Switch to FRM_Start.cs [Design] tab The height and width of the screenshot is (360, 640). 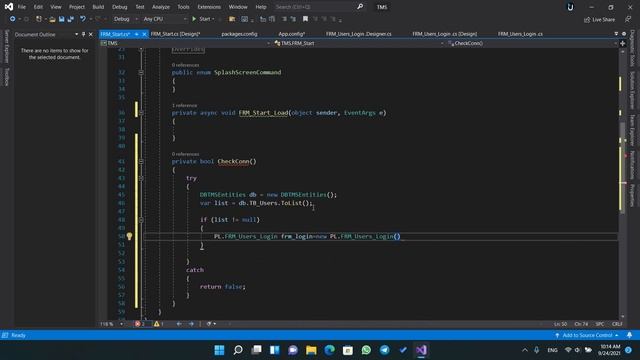pyautogui.click(x=176, y=34)
